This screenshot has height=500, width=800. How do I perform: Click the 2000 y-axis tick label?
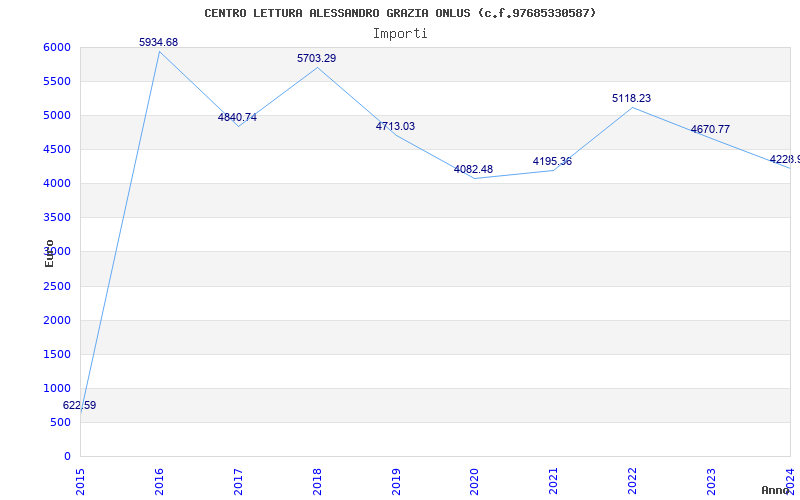pos(57,320)
